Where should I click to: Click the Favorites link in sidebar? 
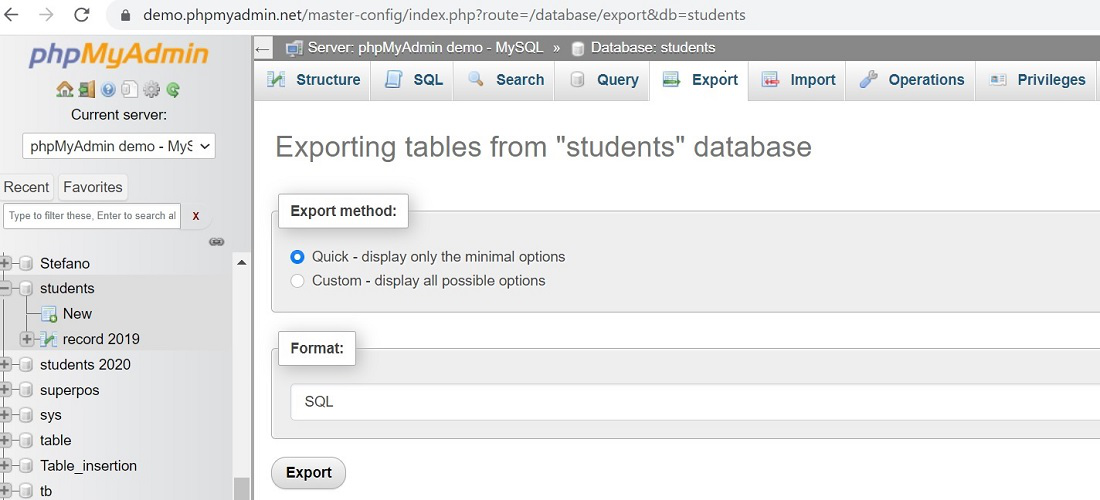coord(93,187)
